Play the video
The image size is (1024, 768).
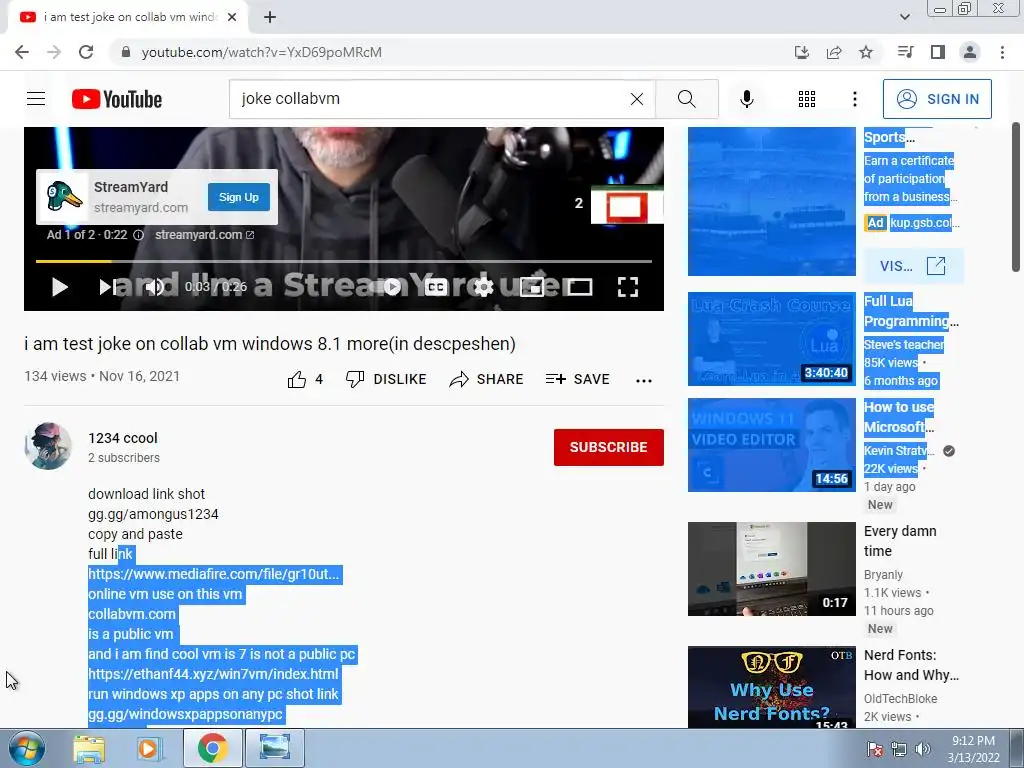[59, 287]
